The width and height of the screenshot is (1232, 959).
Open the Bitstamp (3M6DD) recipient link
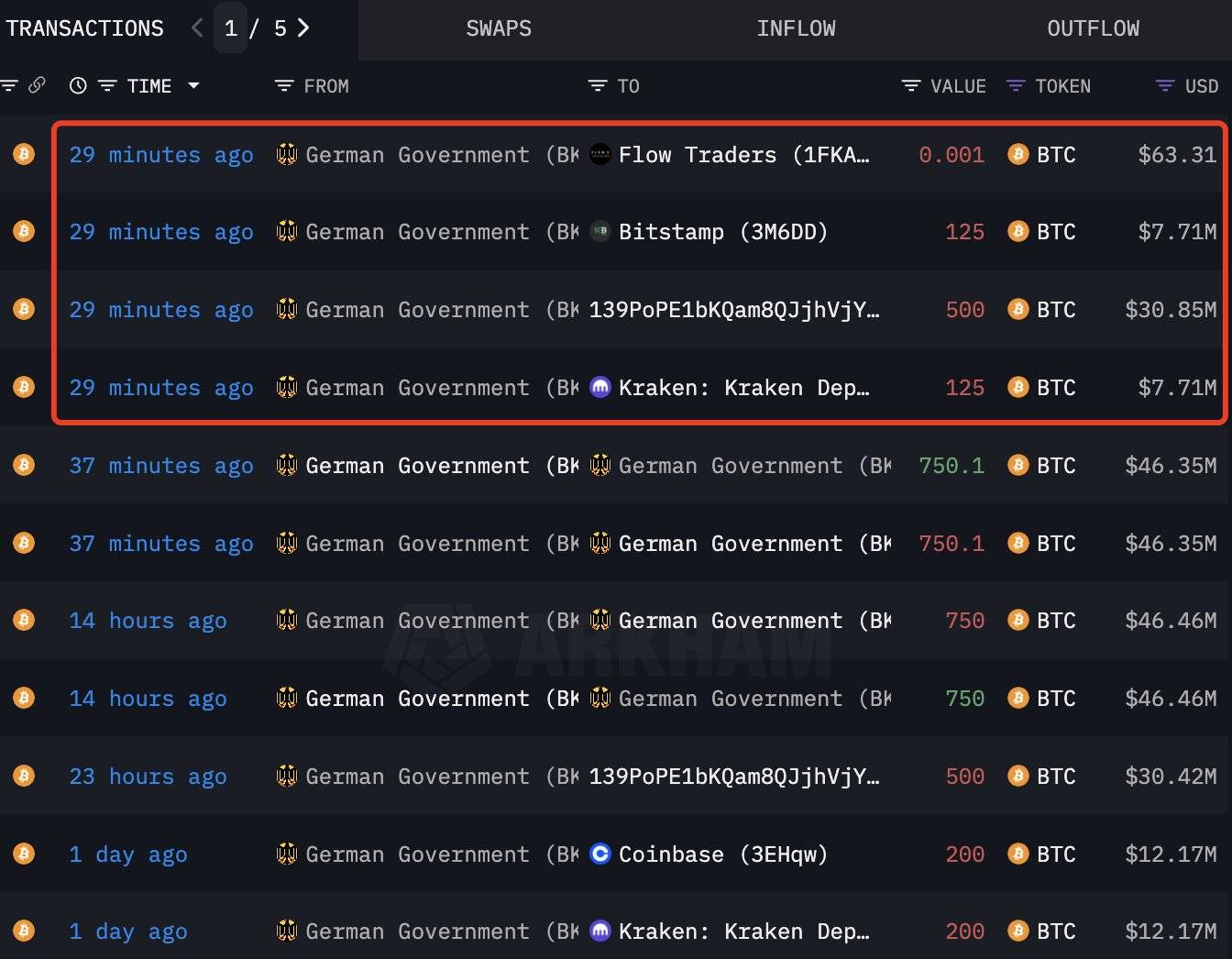[723, 231]
